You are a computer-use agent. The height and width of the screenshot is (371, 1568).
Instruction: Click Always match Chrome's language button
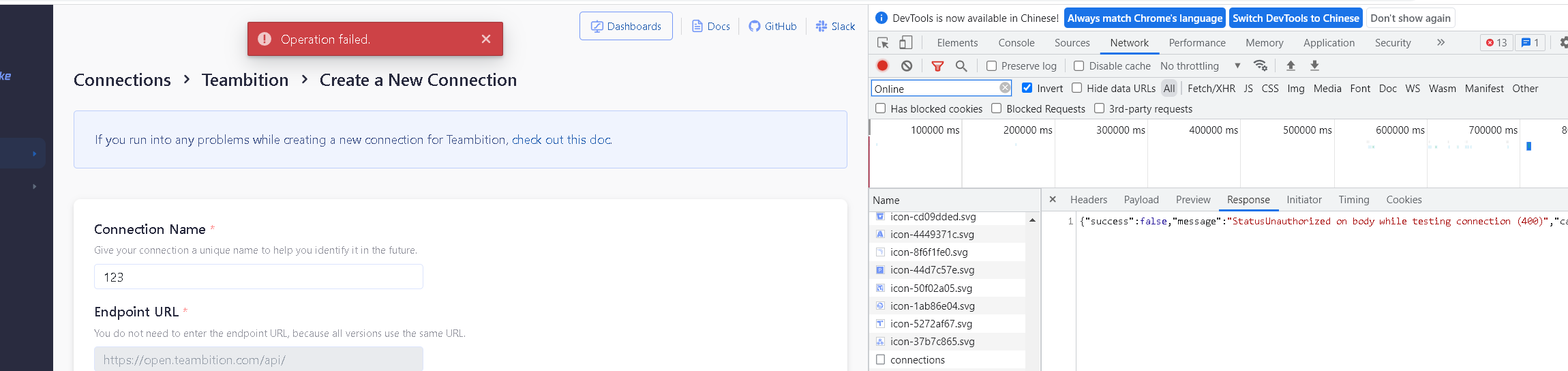tap(1145, 18)
